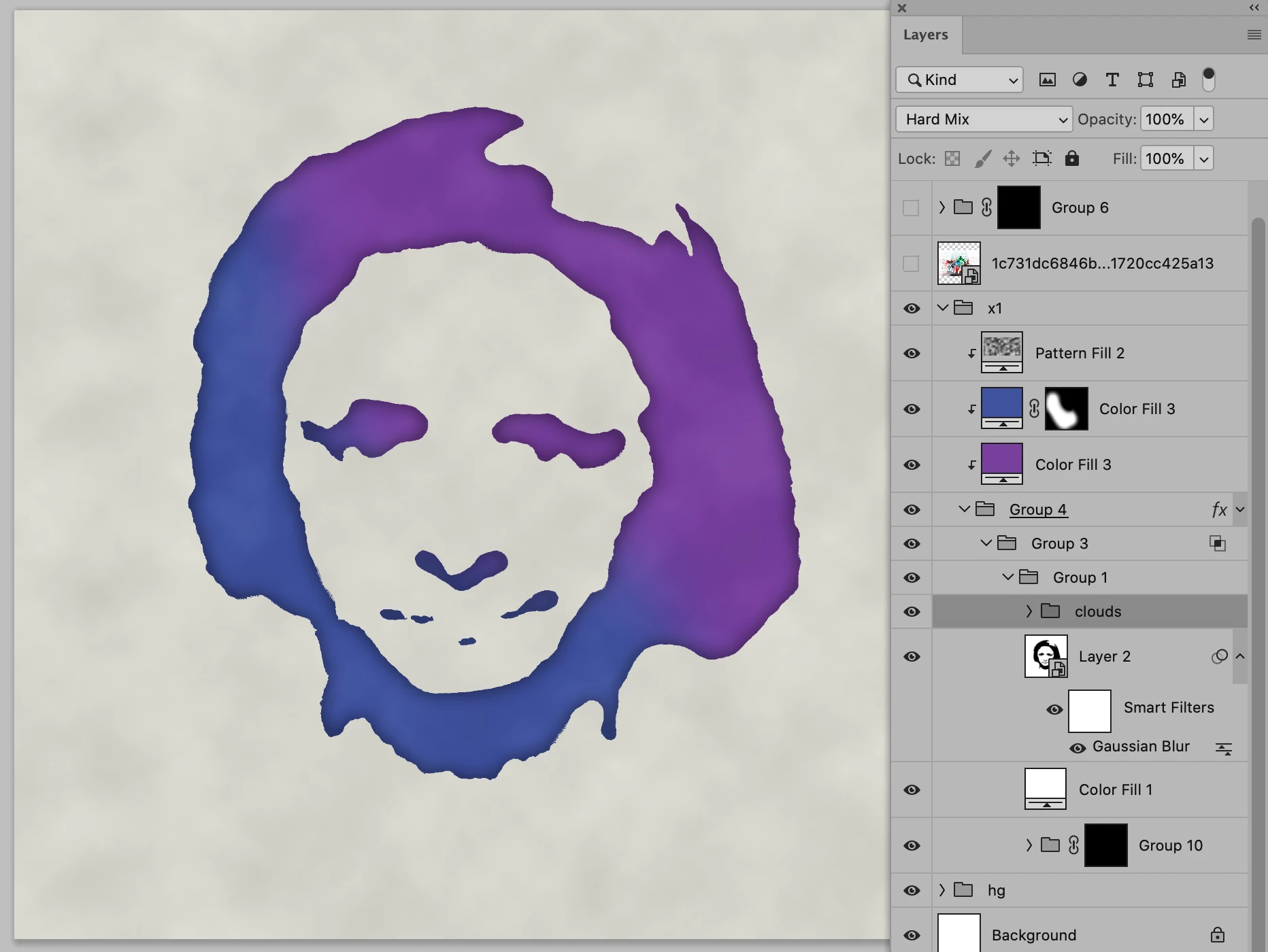Viewport: 1268px width, 952px height.
Task: Expand the hg group
Action: (942, 889)
